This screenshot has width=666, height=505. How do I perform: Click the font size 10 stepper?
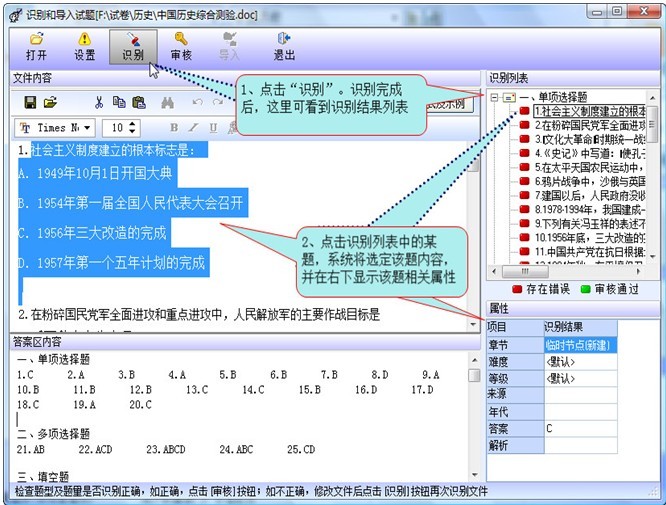click(133, 128)
